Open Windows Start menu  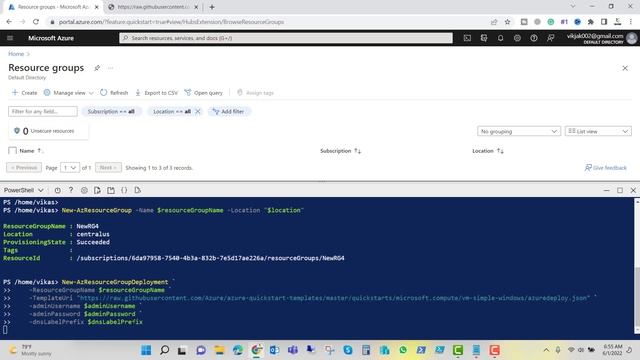146,350
